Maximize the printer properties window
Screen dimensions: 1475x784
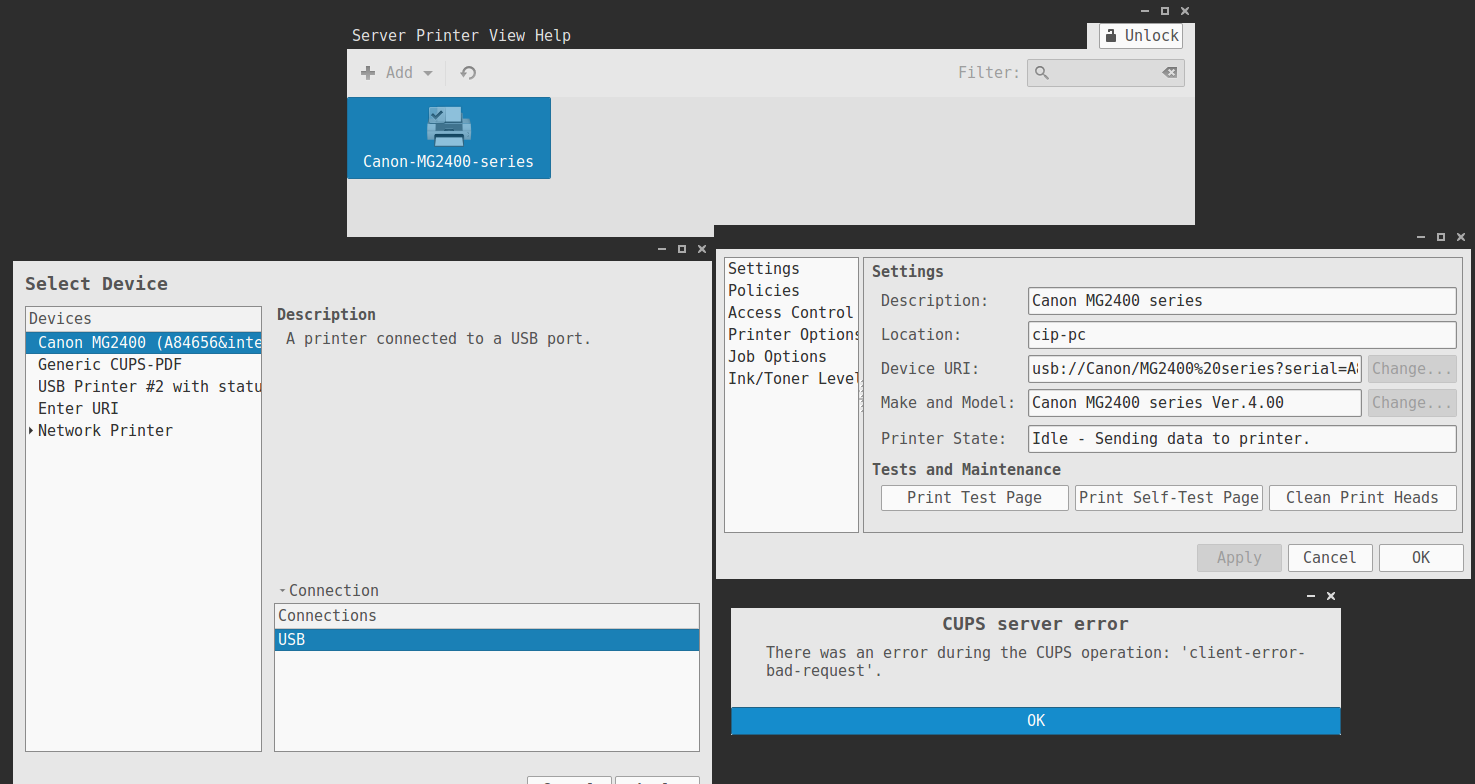pyautogui.click(x=1441, y=237)
